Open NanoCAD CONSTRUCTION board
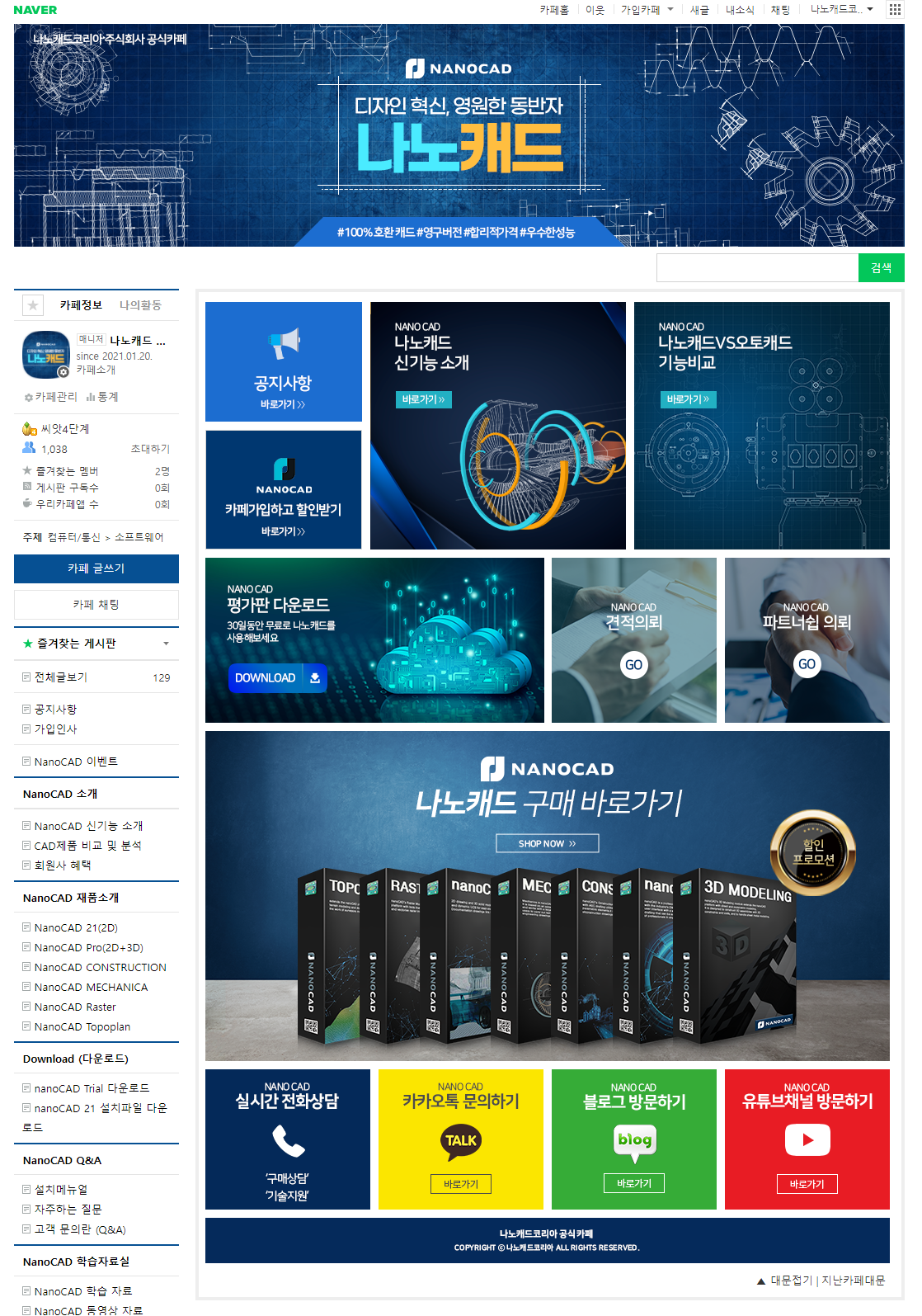Image resolution: width=922 pixels, height=1316 pixels. [x=100, y=968]
